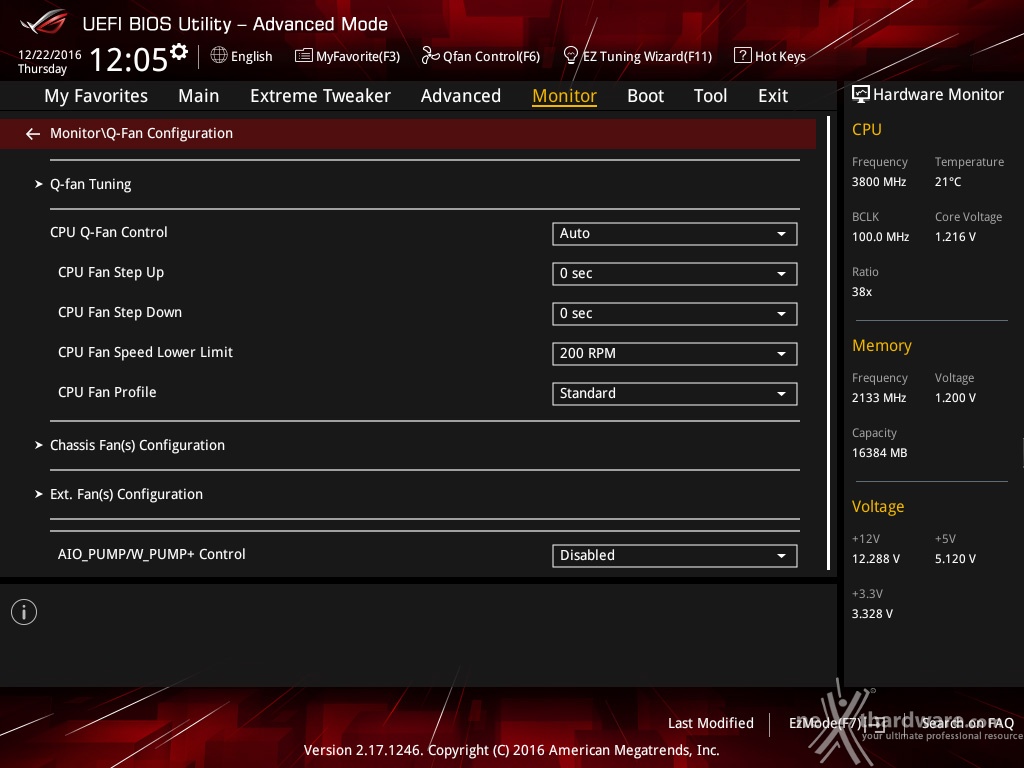1024x768 pixels.
Task: Select the CPU Fan Step Up label
Action: pos(110,272)
